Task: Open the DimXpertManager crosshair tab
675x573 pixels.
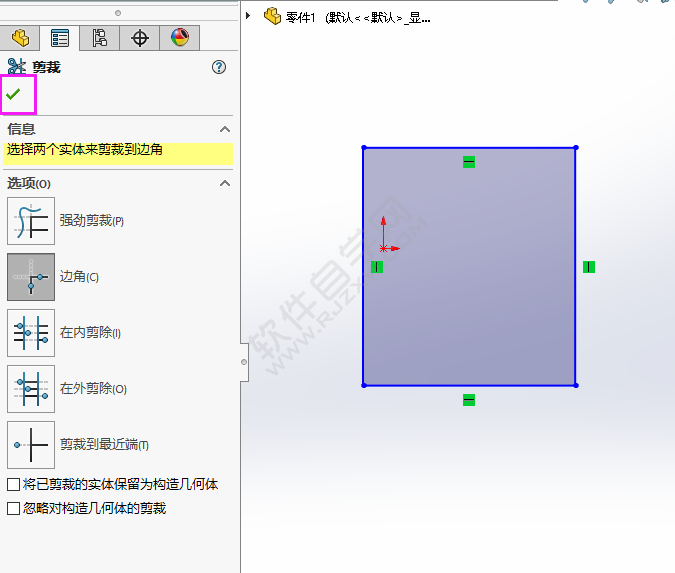Action: click(x=139, y=38)
